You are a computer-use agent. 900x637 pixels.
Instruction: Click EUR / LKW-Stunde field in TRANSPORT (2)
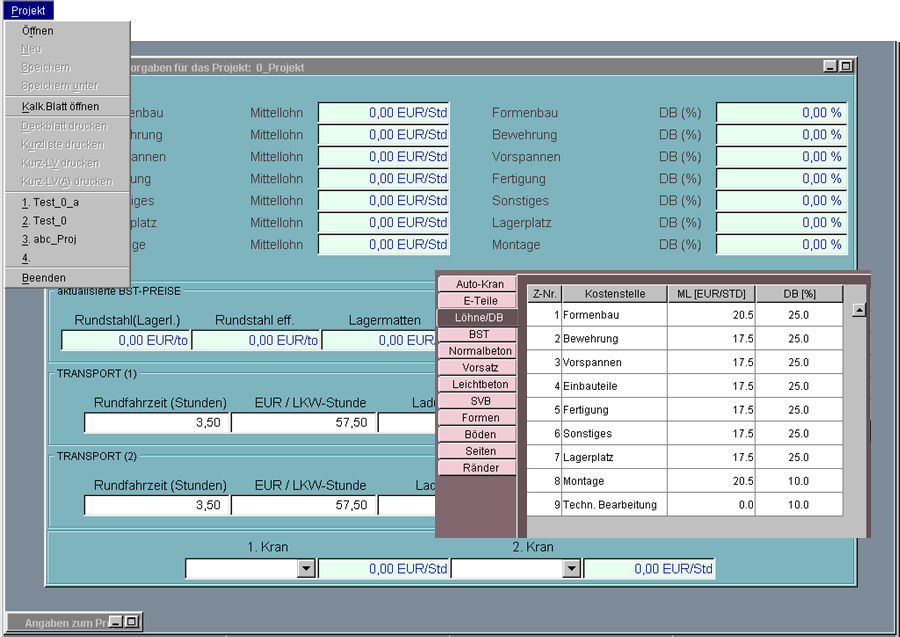pyautogui.click(x=303, y=506)
